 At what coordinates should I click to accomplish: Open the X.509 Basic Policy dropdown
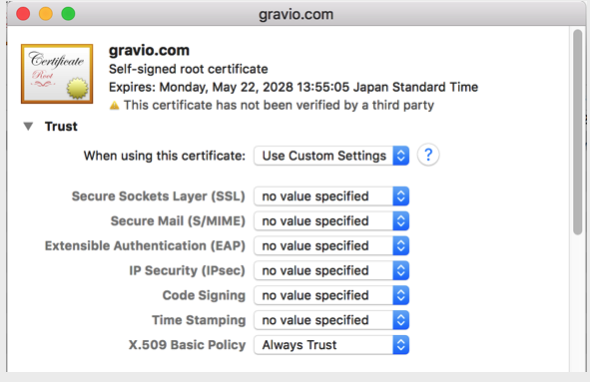tap(331, 345)
